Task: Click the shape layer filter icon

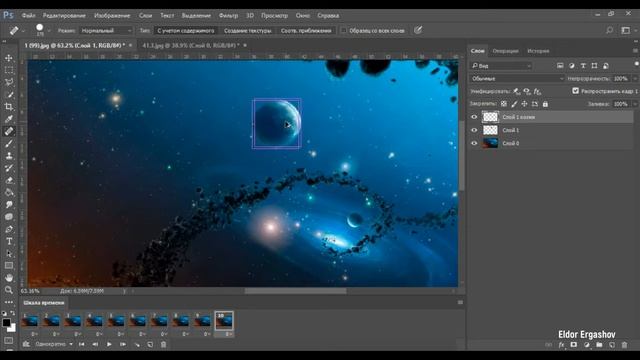Action: click(594, 66)
